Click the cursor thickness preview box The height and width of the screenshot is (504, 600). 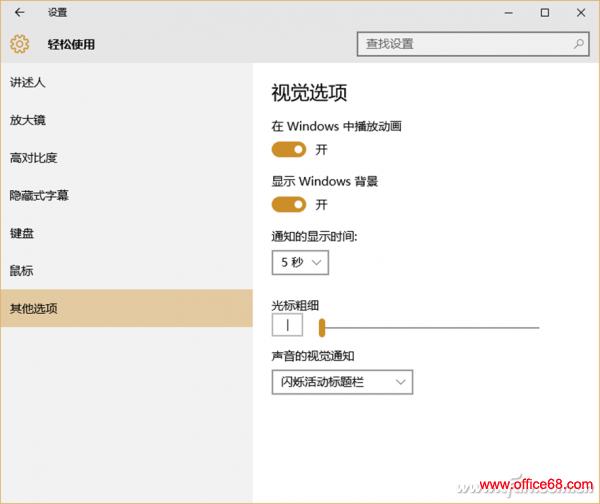[287, 325]
